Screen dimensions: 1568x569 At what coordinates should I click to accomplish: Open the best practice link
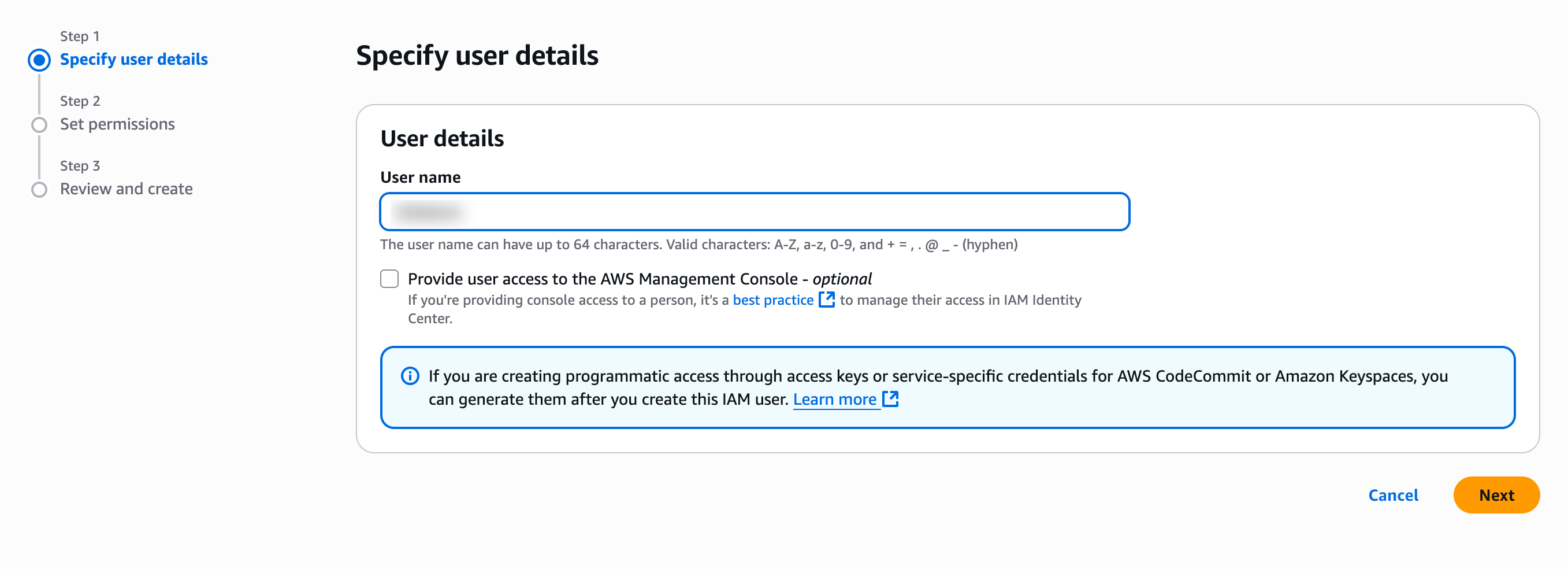tap(772, 300)
